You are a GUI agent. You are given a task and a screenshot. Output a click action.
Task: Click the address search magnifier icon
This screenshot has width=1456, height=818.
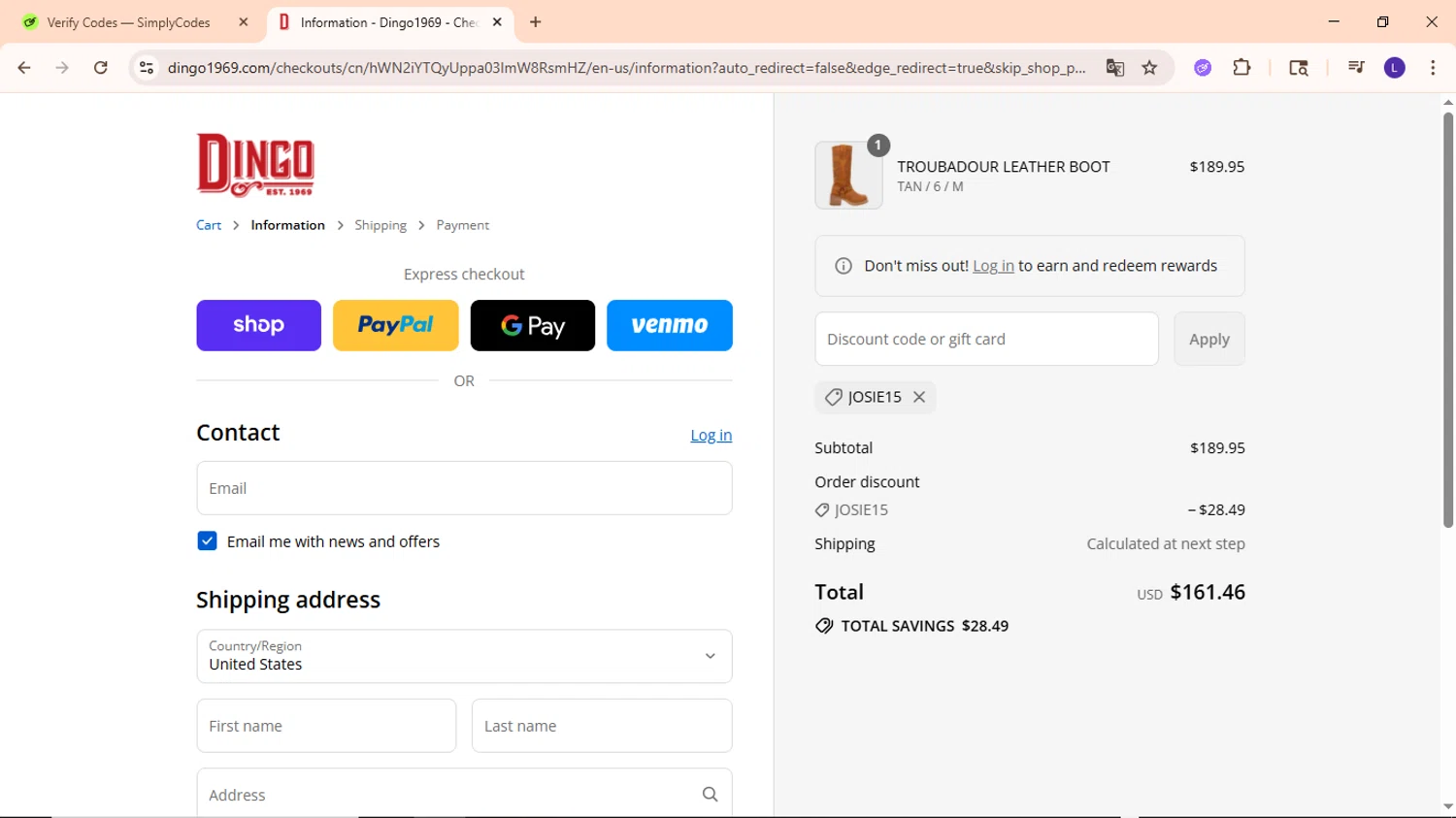coord(710,795)
